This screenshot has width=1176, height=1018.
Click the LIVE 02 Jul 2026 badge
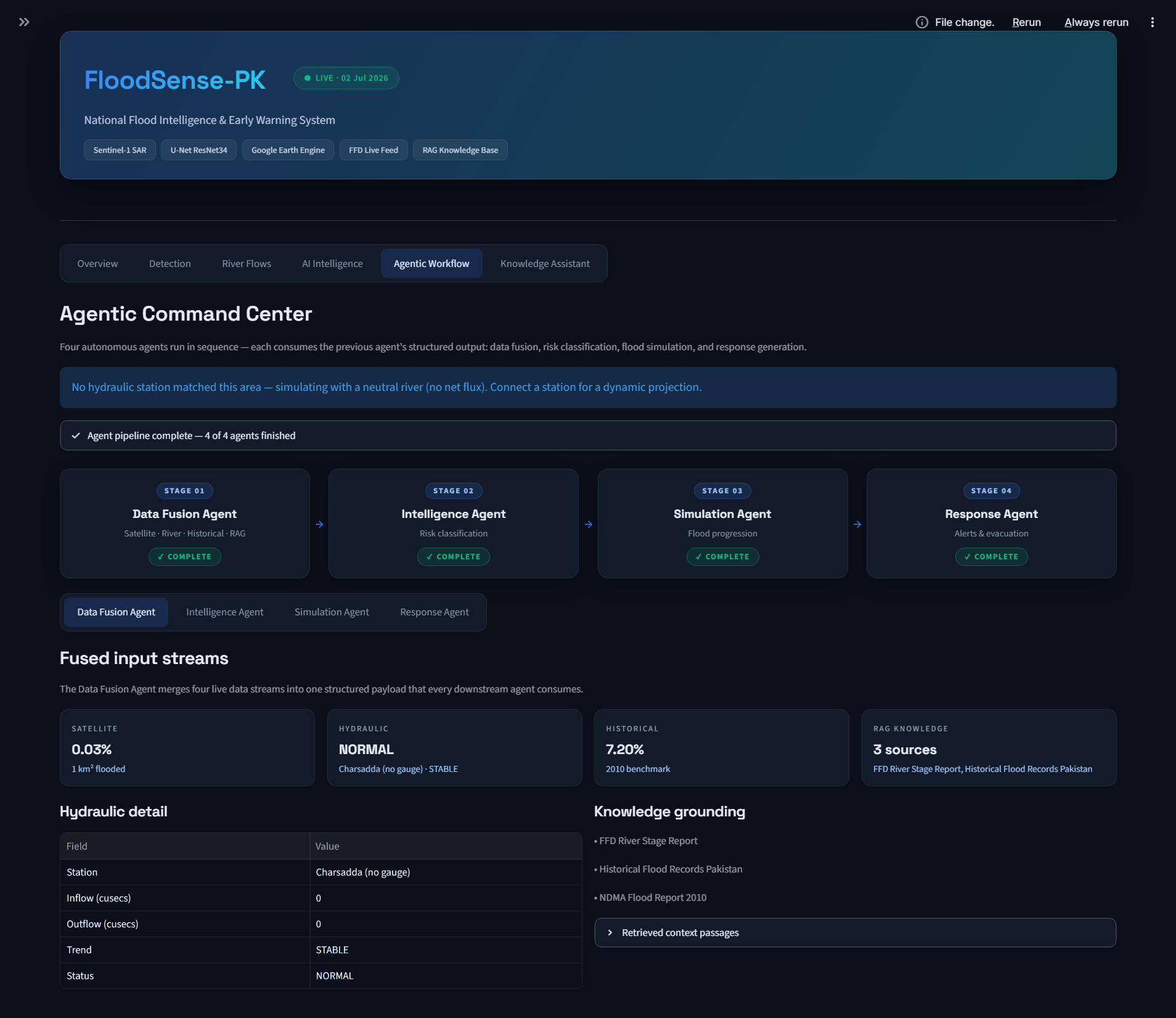346,78
